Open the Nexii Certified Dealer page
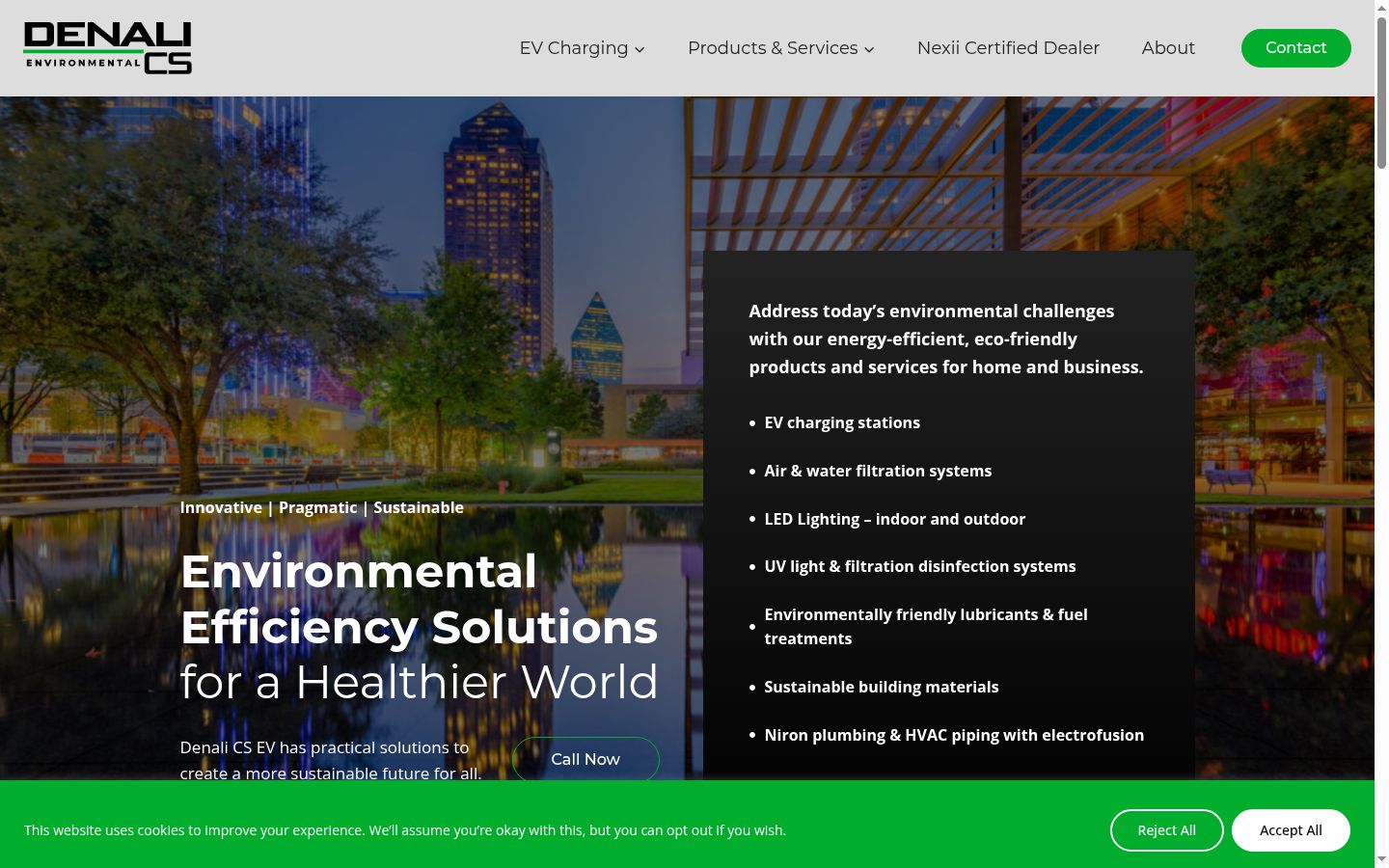The image size is (1389, 868). 1008,48
